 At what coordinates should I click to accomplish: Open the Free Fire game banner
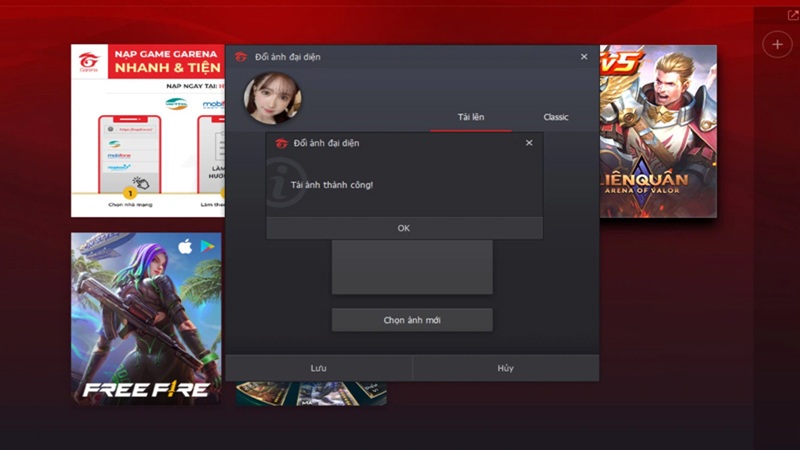pos(146,319)
